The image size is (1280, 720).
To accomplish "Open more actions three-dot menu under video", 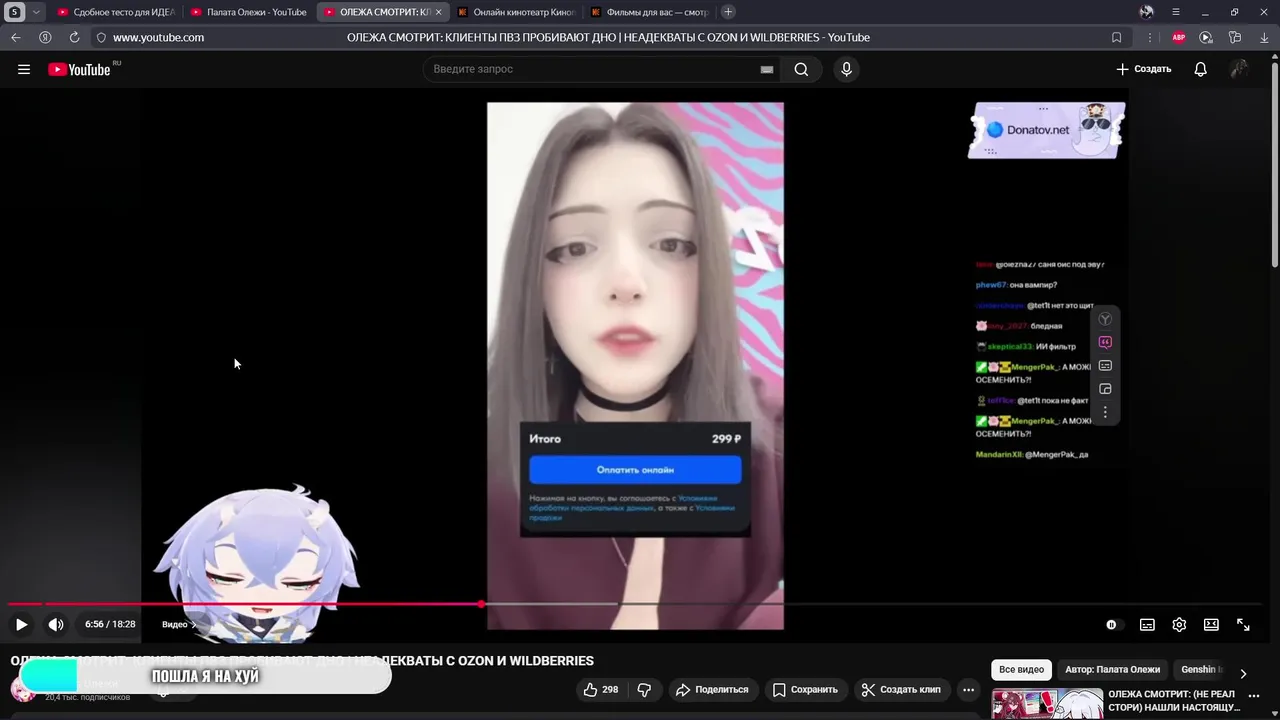I will pos(968,689).
